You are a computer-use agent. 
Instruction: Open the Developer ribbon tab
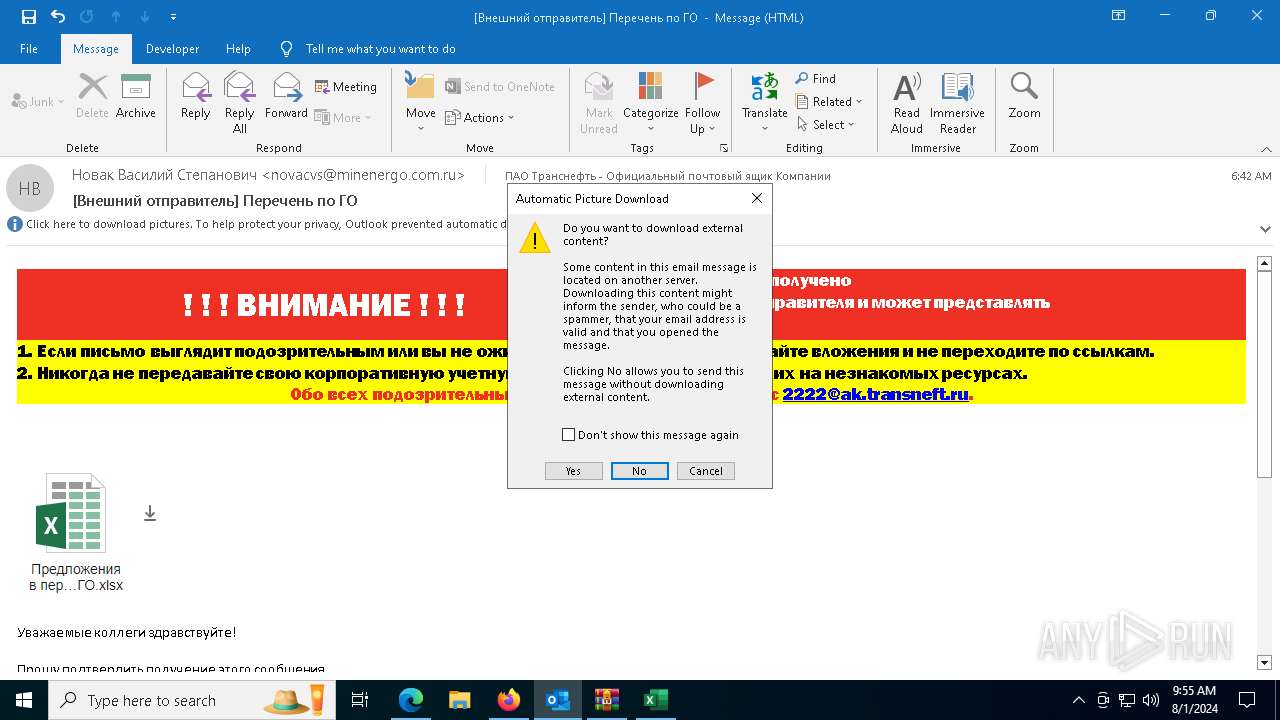point(172,49)
